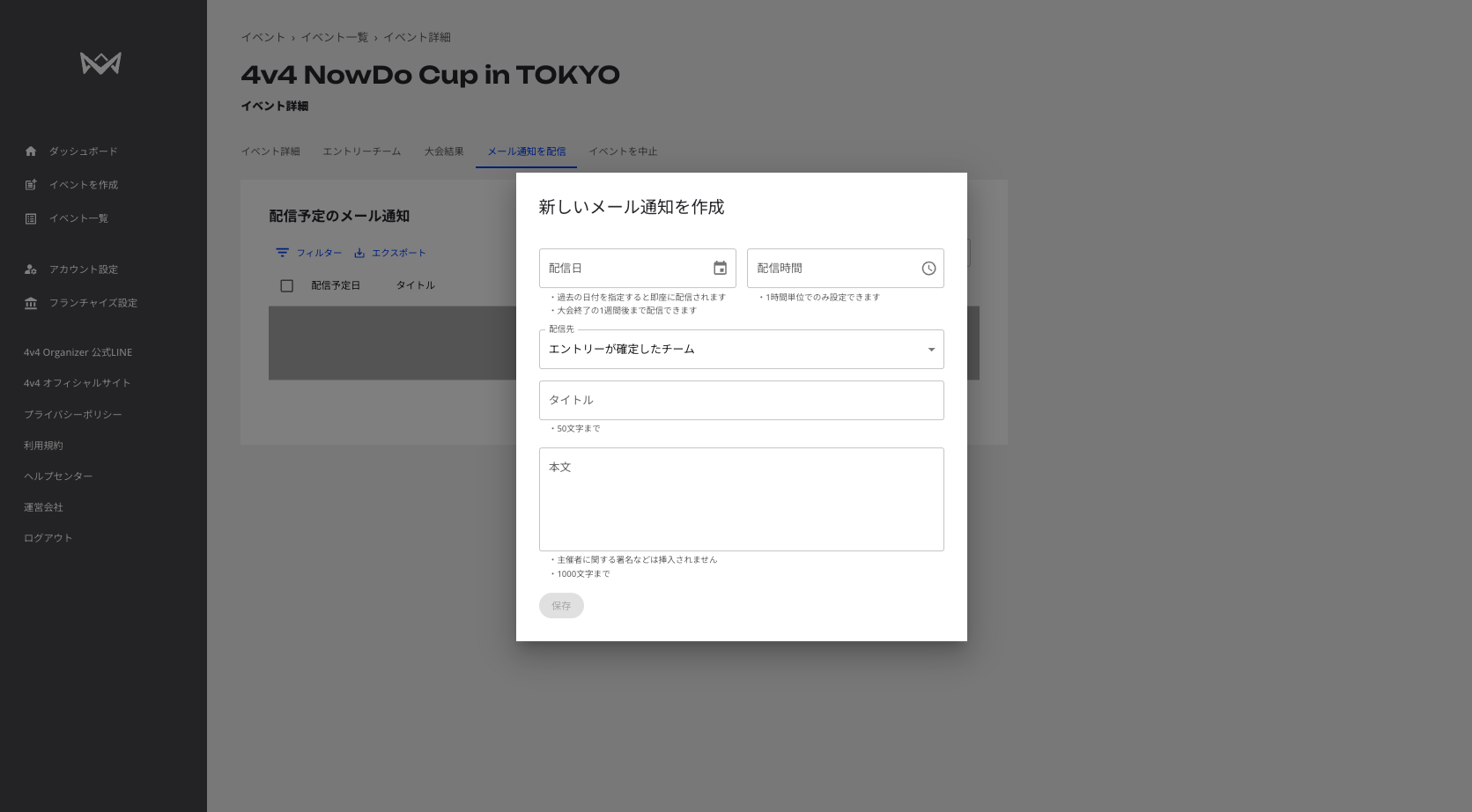The height and width of the screenshot is (812, 1472).
Task: Open フランチャイズ設定 in the sidebar
Action: tap(93, 303)
